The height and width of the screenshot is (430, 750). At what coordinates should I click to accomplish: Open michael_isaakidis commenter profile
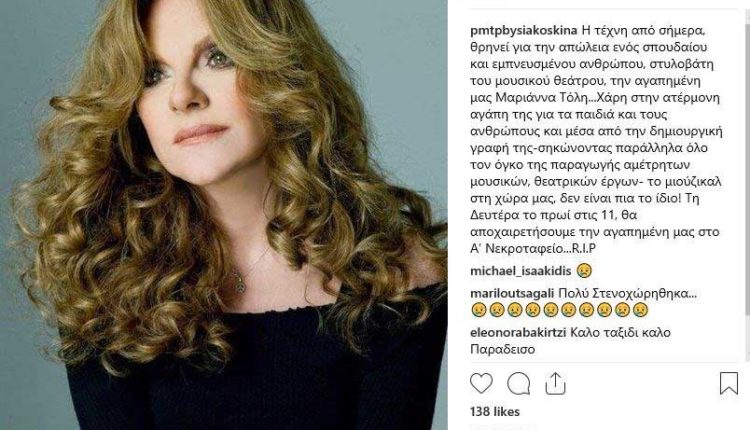(x=521, y=271)
